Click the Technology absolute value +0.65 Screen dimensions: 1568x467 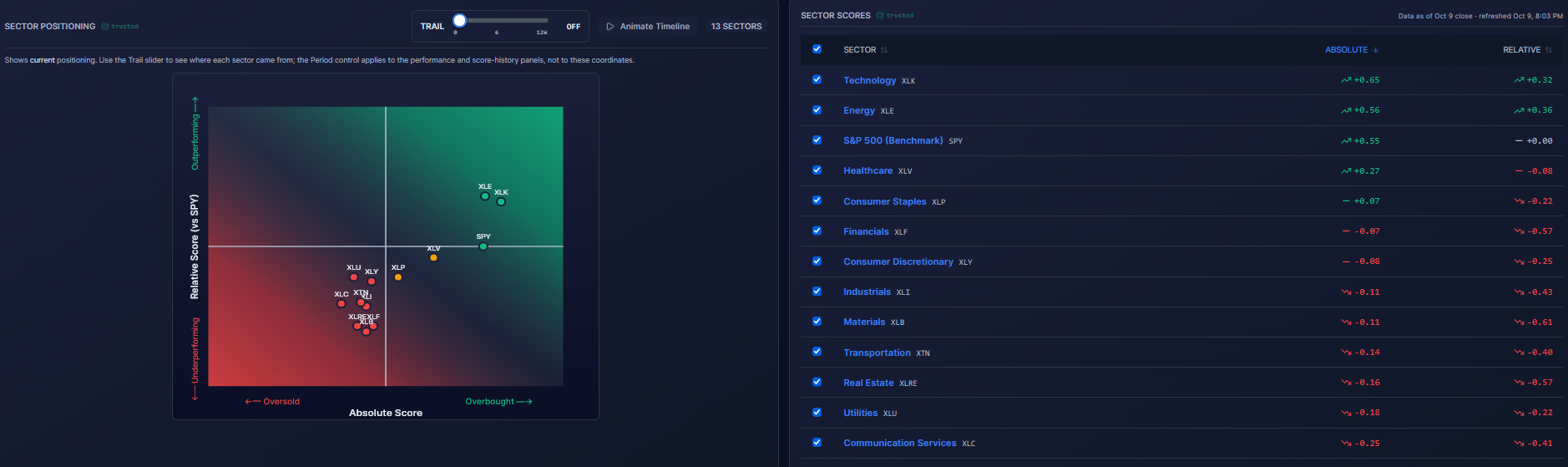click(x=1367, y=80)
